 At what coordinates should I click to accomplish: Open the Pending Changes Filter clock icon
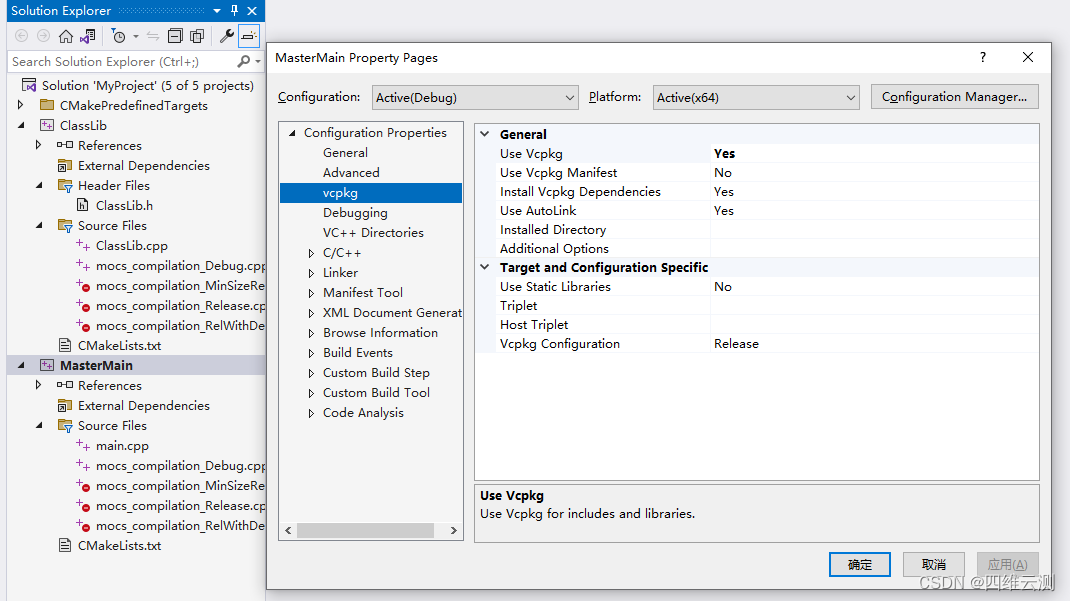119,35
